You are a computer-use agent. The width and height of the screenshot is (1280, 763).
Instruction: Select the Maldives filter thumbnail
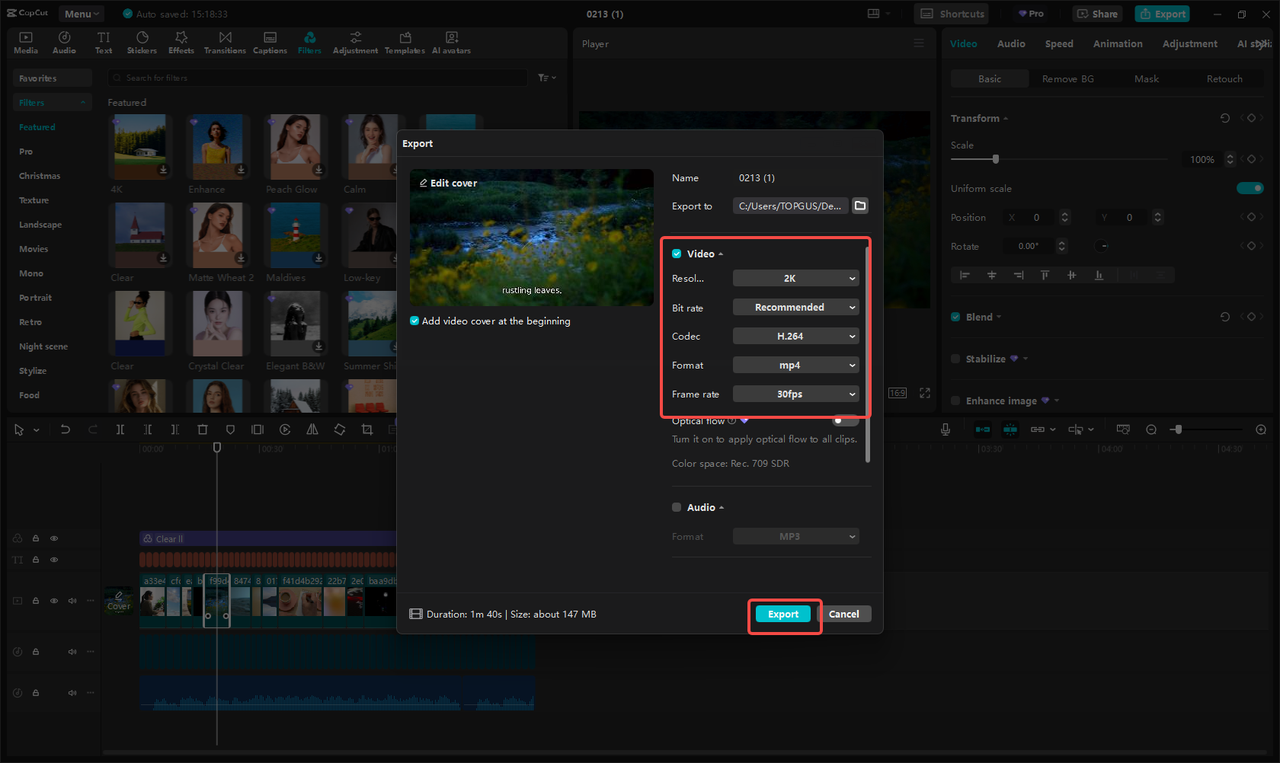pos(295,235)
